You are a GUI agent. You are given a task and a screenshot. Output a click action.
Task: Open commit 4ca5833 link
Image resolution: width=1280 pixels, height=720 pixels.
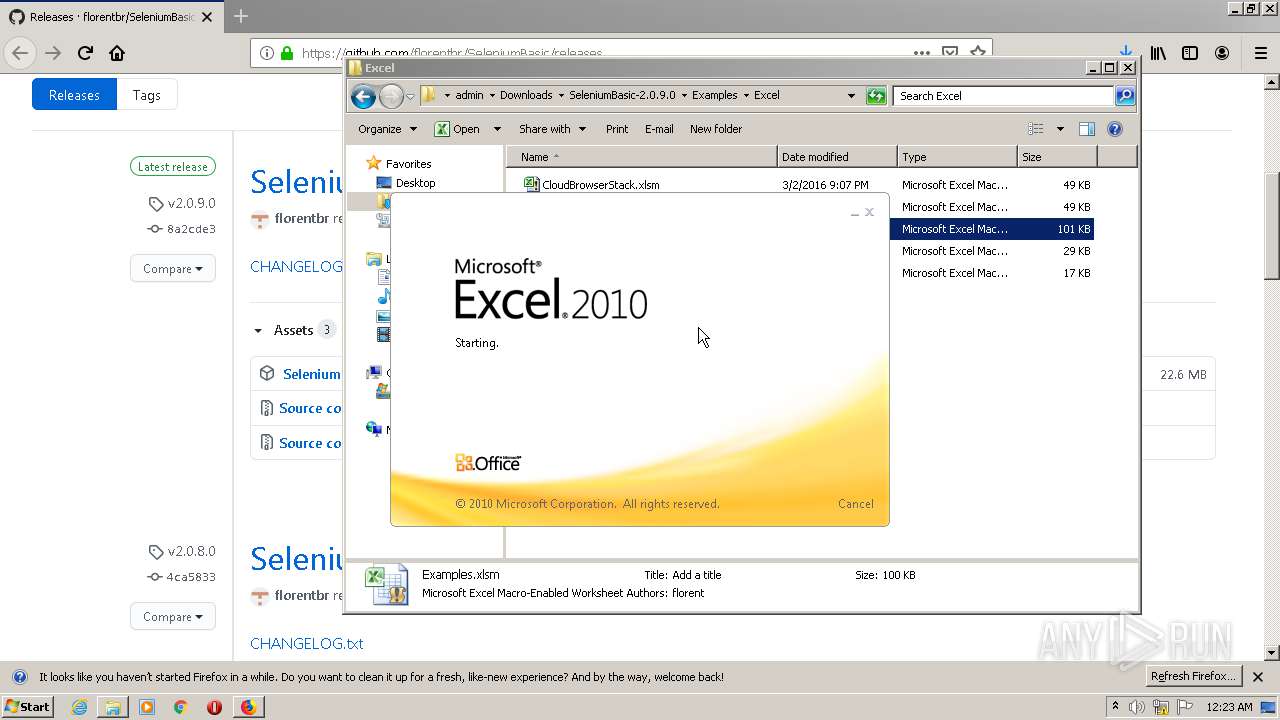click(182, 577)
